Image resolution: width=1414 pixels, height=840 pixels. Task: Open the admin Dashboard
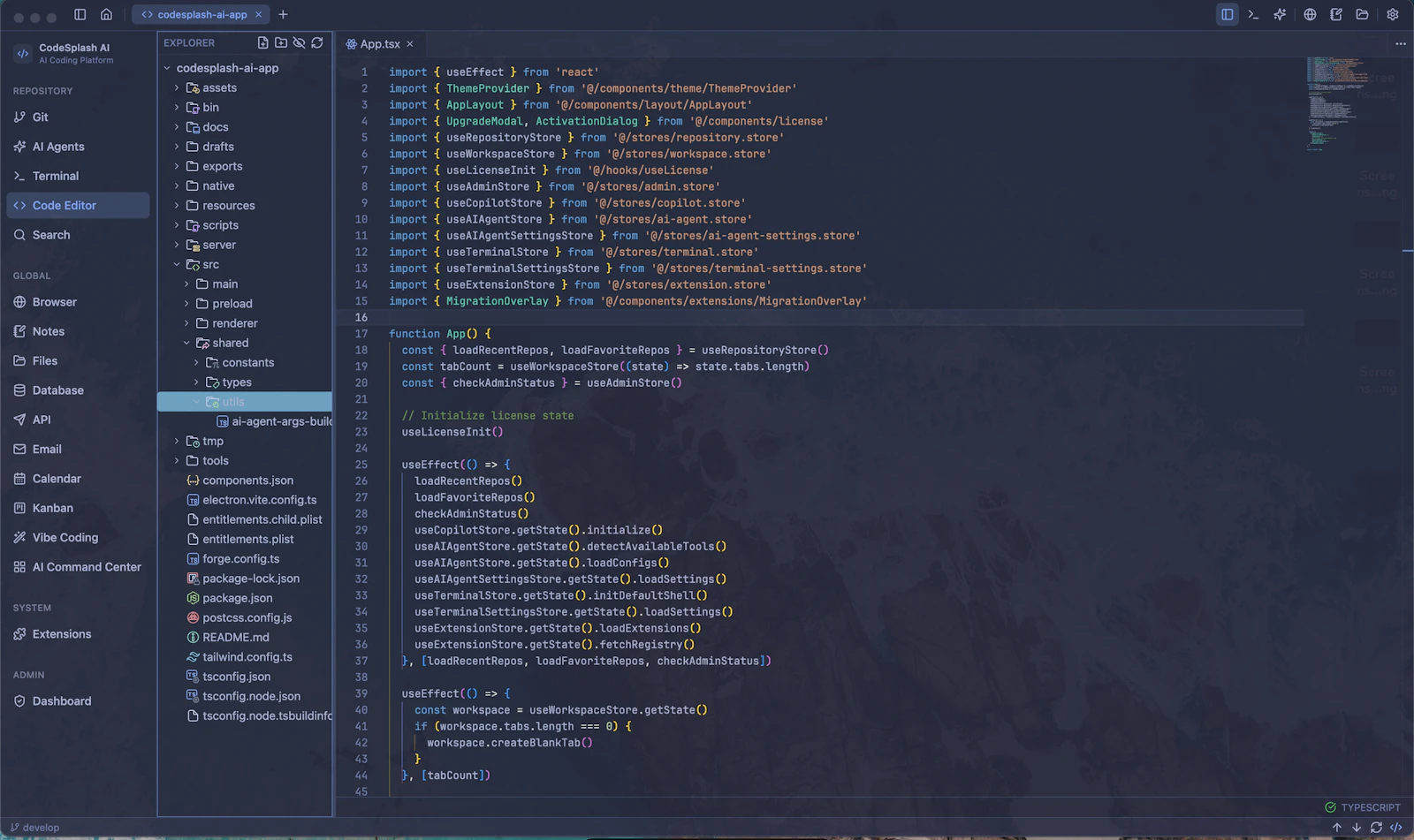click(78, 701)
